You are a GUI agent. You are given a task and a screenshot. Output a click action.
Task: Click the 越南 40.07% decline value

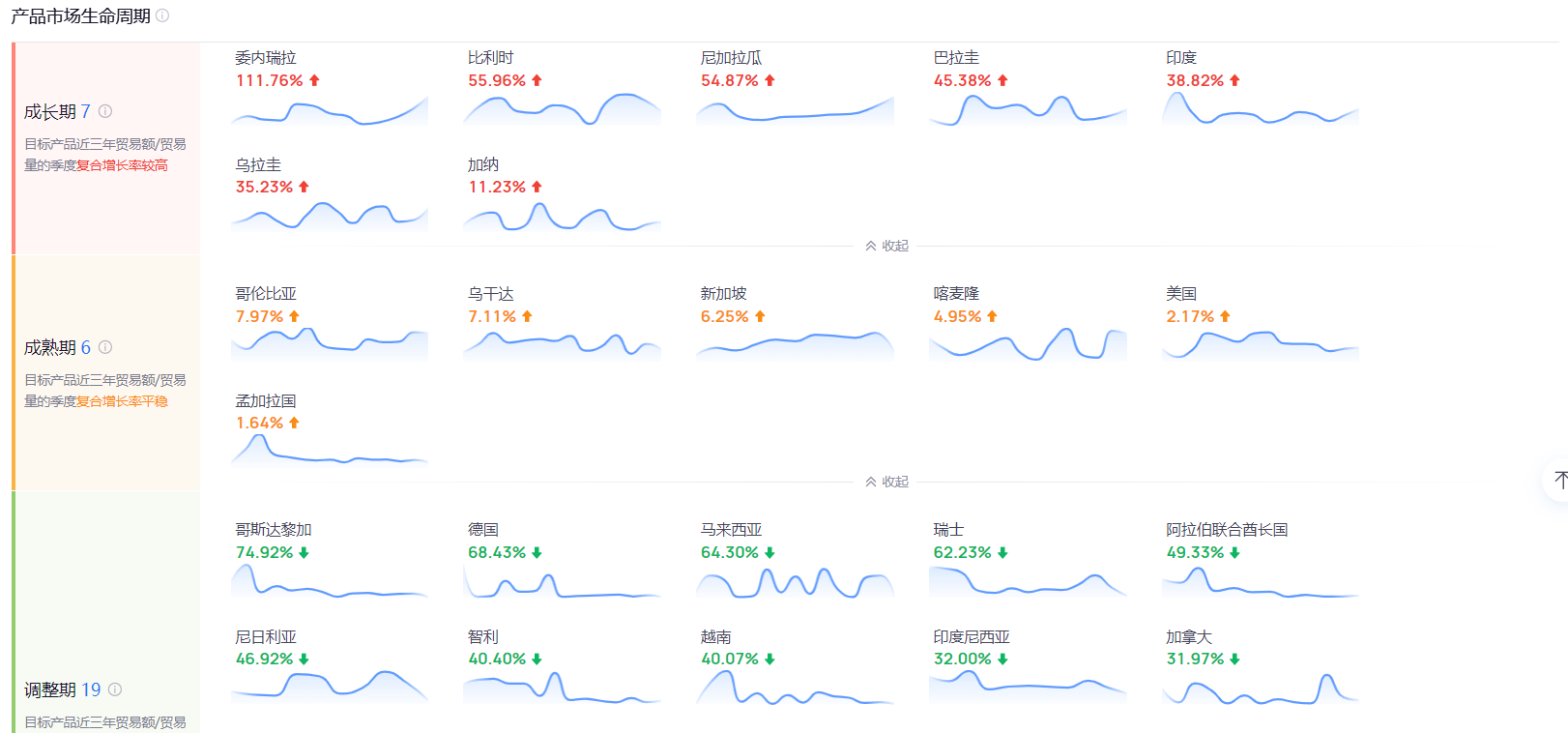tap(730, 659)
